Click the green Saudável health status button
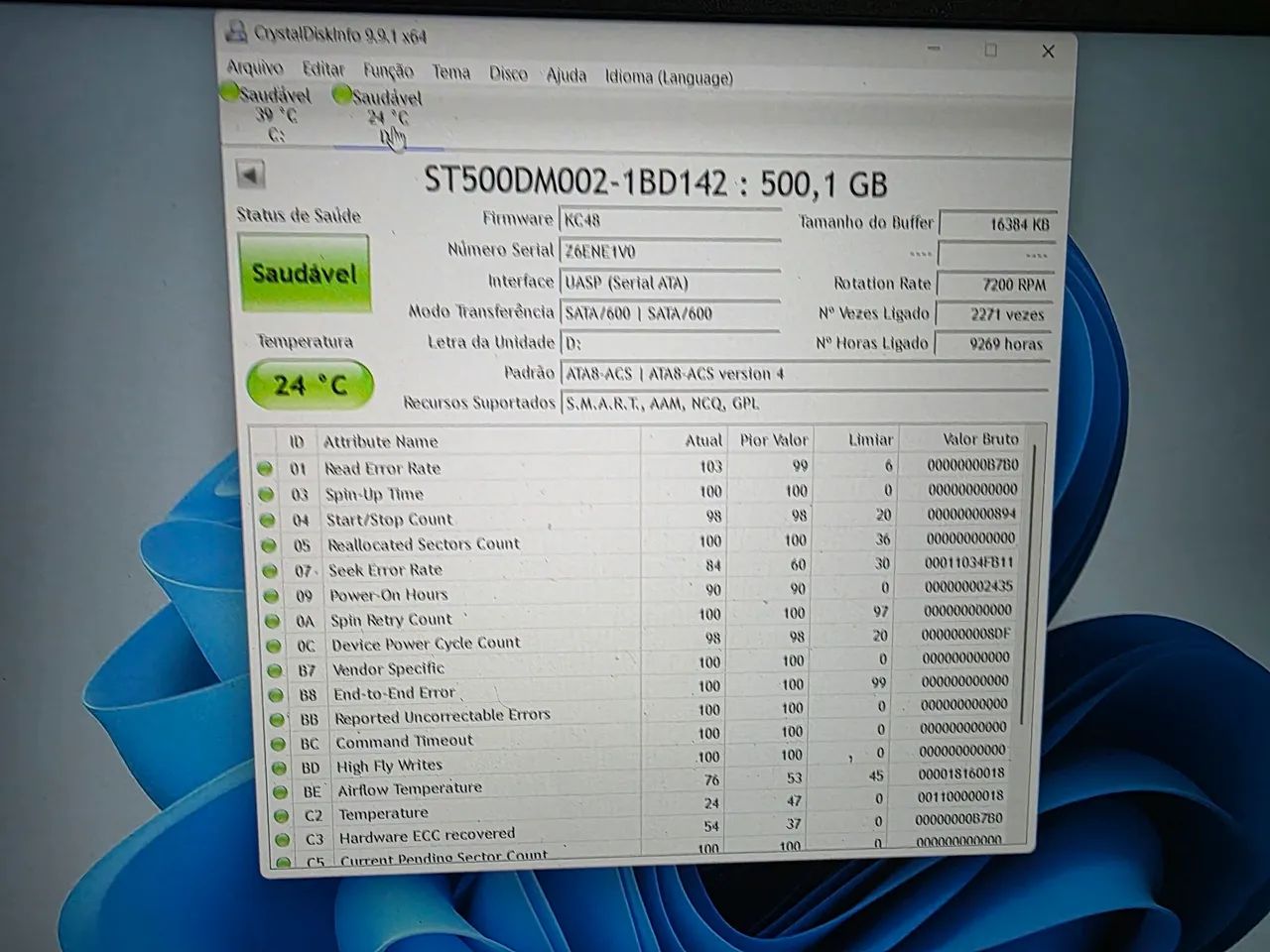1270x952 pixels. (304, 273)
